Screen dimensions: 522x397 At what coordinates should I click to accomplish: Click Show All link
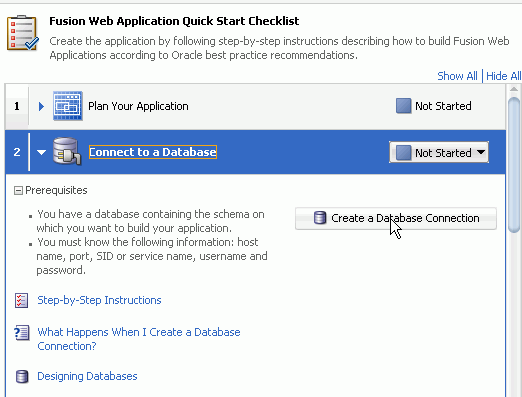pos(457,76)
